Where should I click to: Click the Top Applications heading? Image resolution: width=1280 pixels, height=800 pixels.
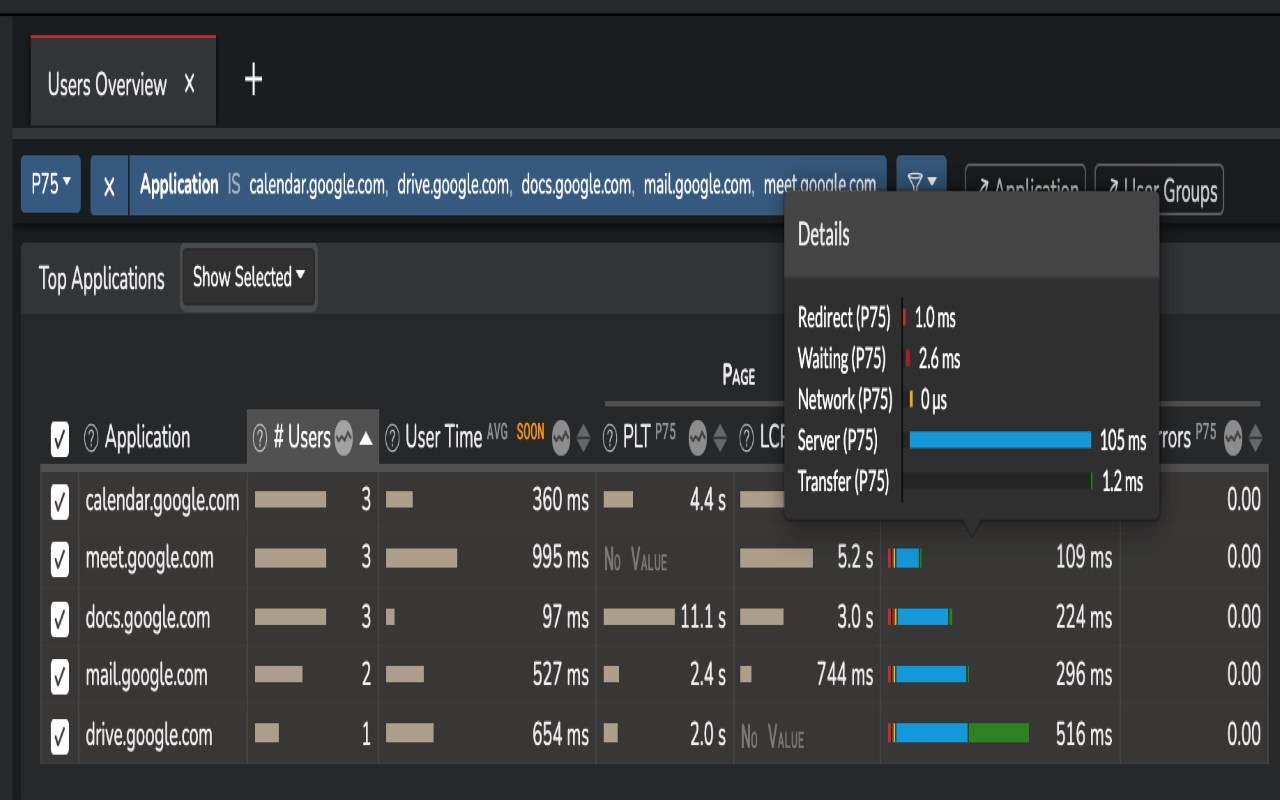pos(101,278)
